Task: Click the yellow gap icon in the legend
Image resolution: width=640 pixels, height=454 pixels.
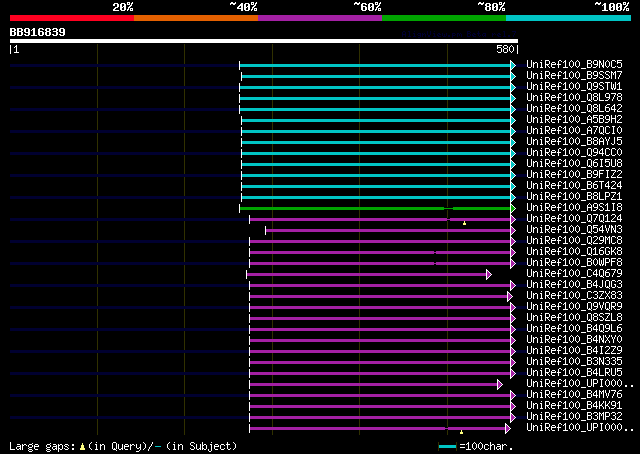Action: [82, 447]
